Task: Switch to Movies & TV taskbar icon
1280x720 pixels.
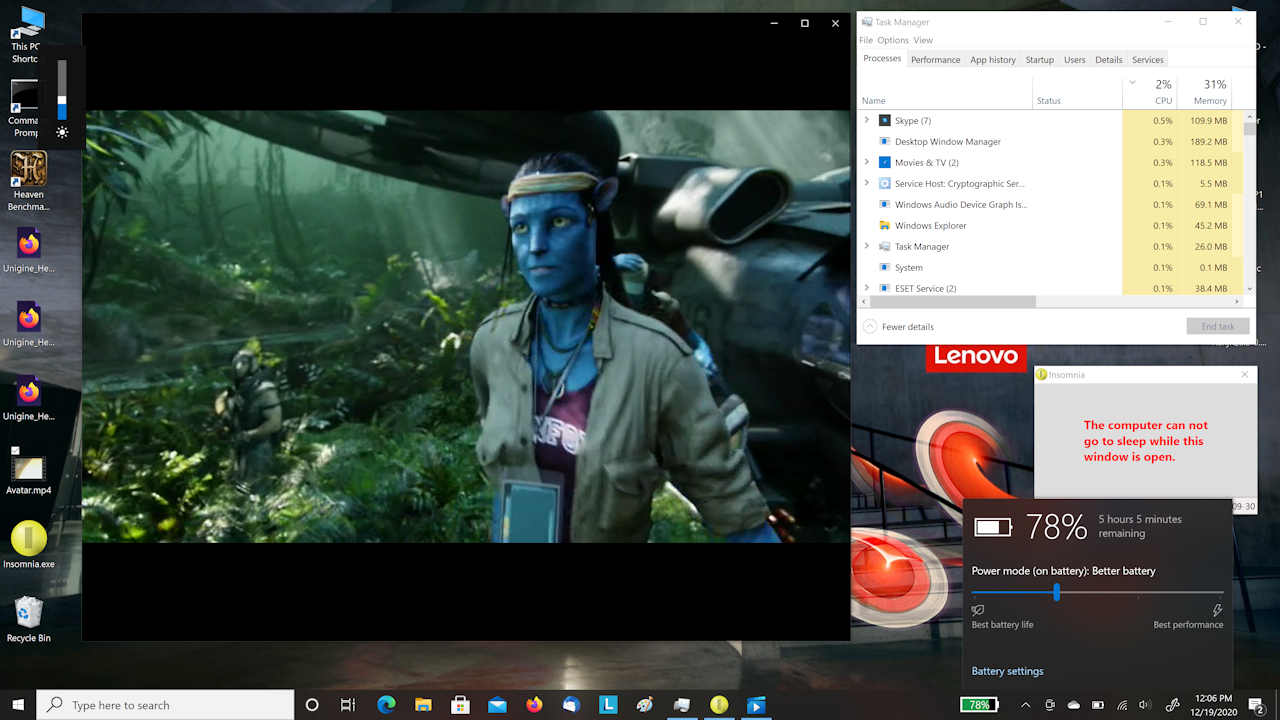Action: click(x=756, y=705)
